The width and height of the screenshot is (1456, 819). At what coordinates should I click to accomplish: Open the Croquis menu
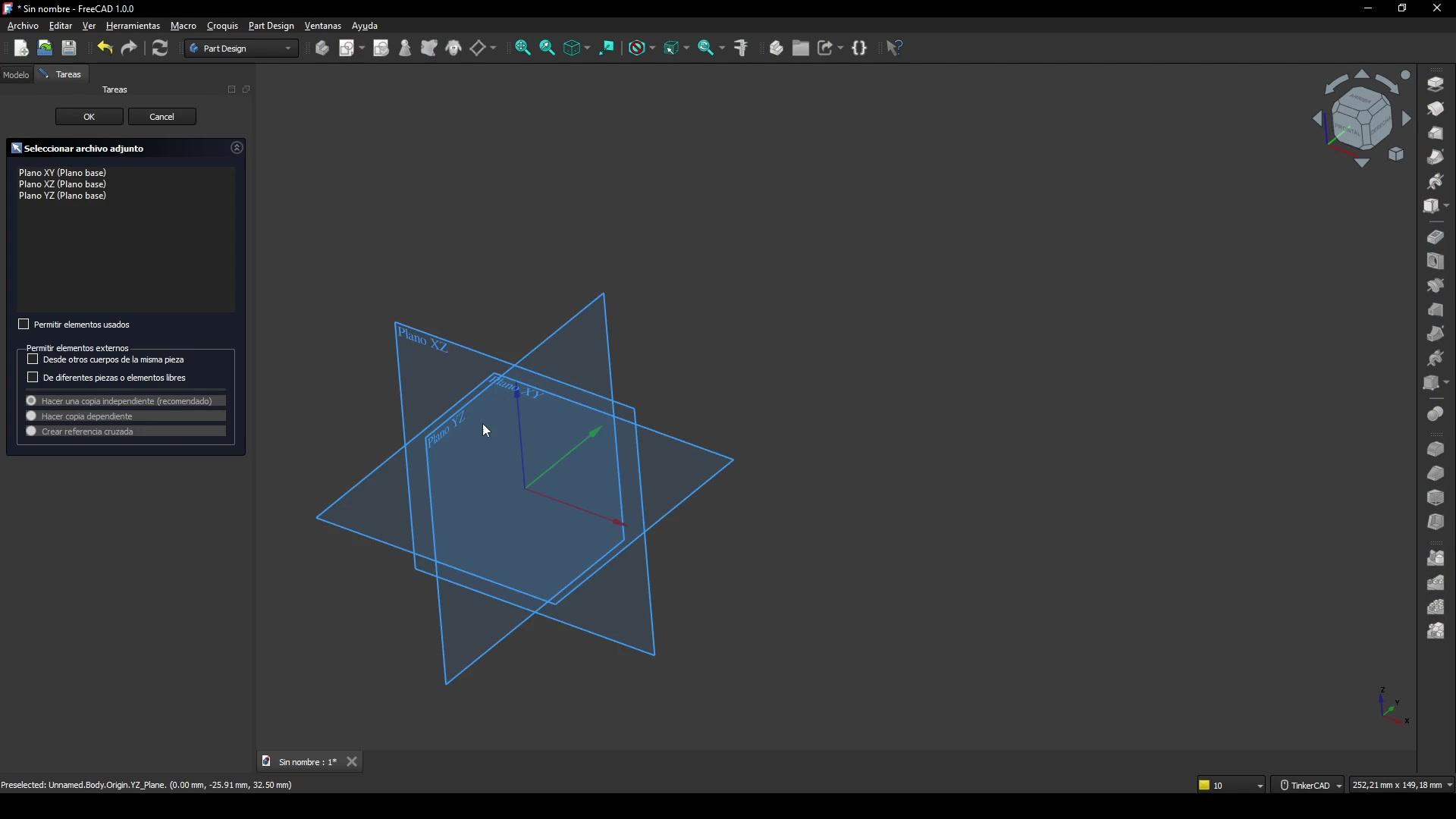pyautogui.click(x=222, y=26)
